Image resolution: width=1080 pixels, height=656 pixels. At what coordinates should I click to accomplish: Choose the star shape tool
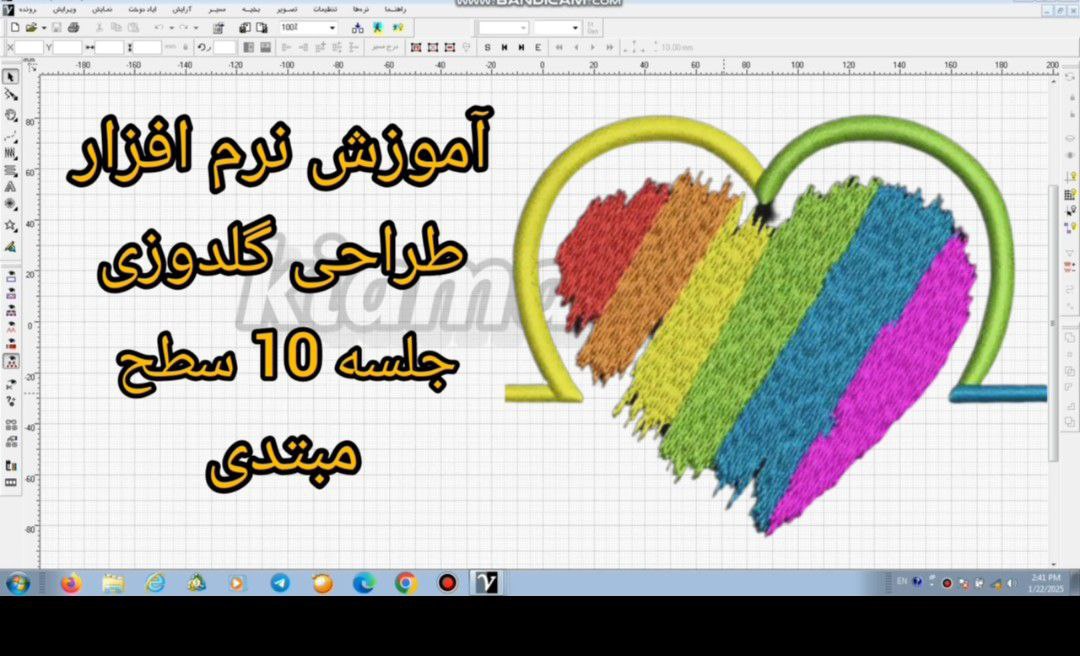[11, 225]
